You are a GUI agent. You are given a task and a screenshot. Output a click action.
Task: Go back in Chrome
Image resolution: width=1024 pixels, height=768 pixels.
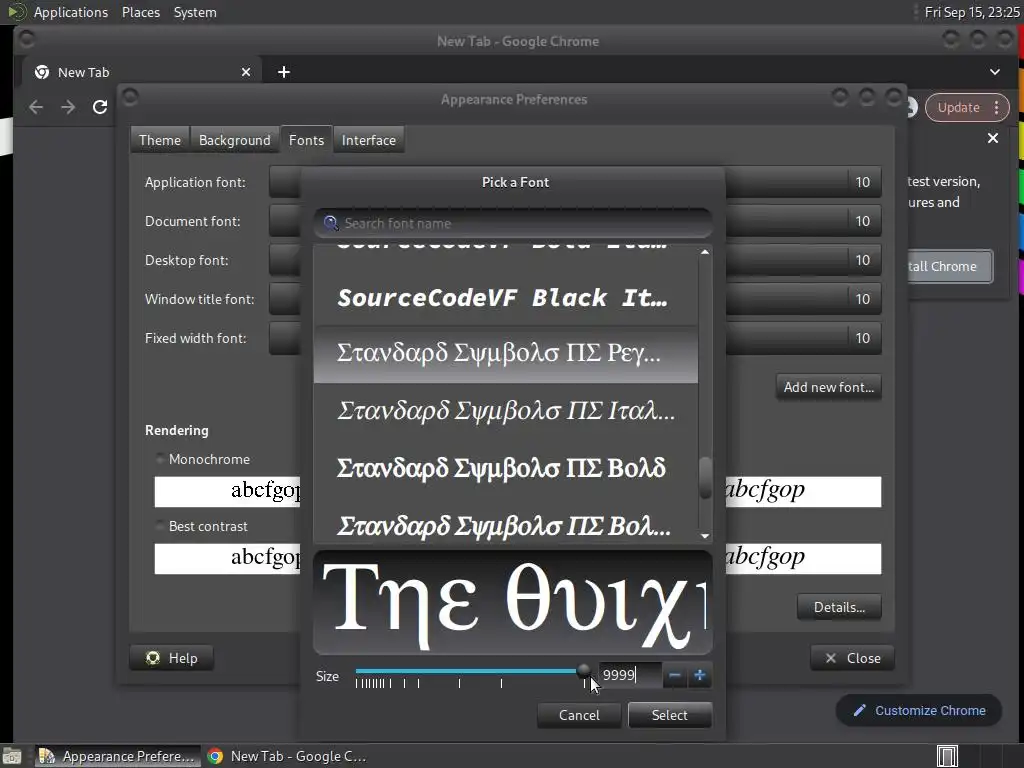coord(36,107)
